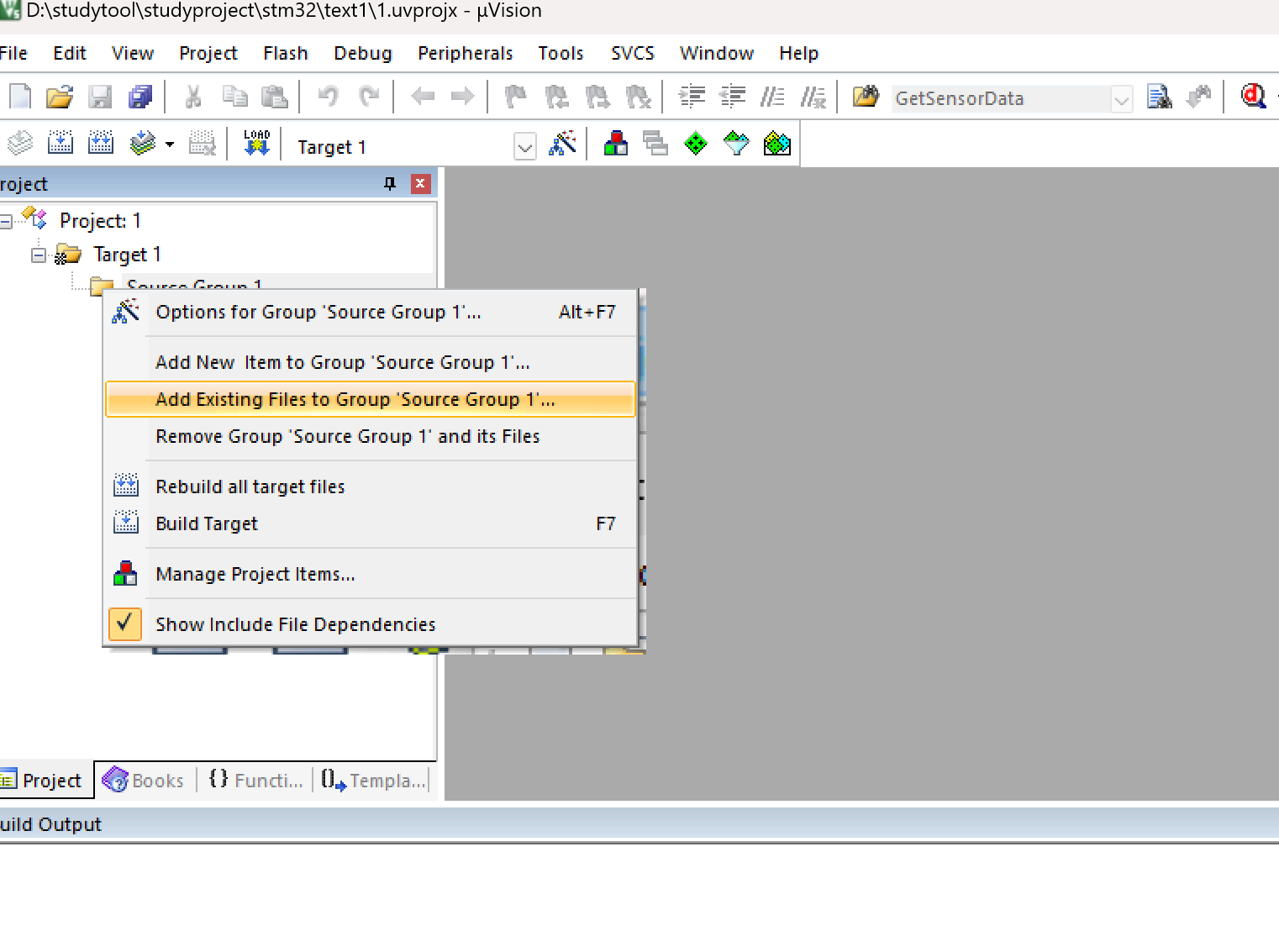Navigate forward with the right arrow
The width and height of the screenshot is (1279, 952).
(463, 97)
